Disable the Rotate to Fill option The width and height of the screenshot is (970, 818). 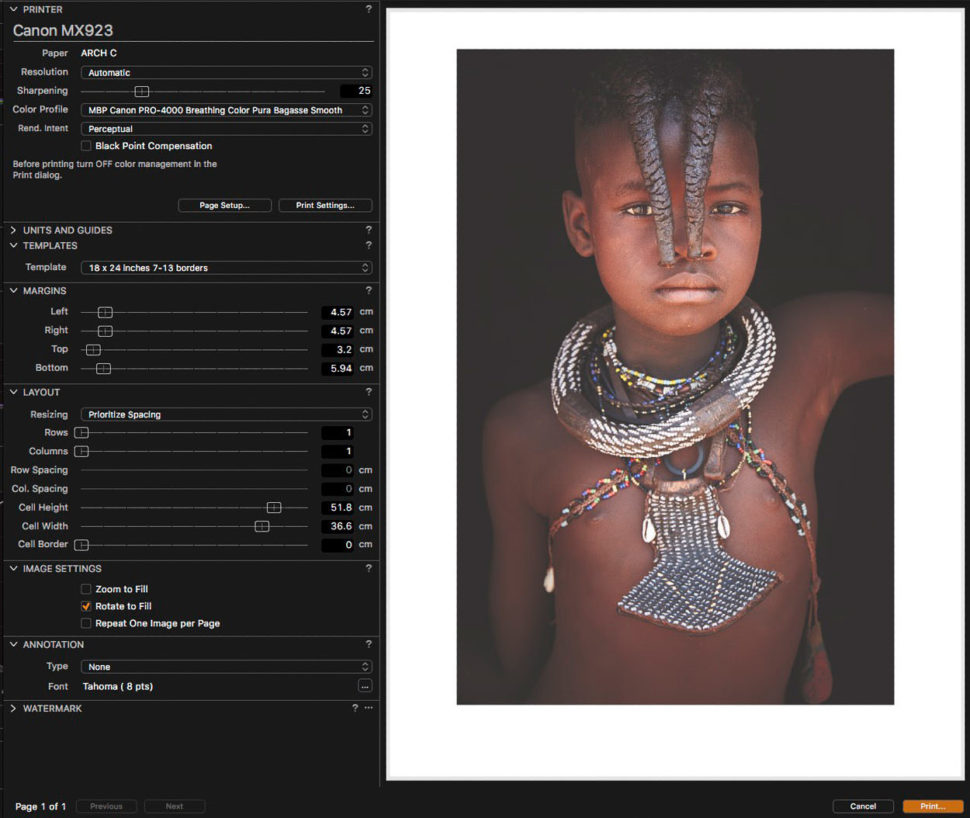[86, 605]
